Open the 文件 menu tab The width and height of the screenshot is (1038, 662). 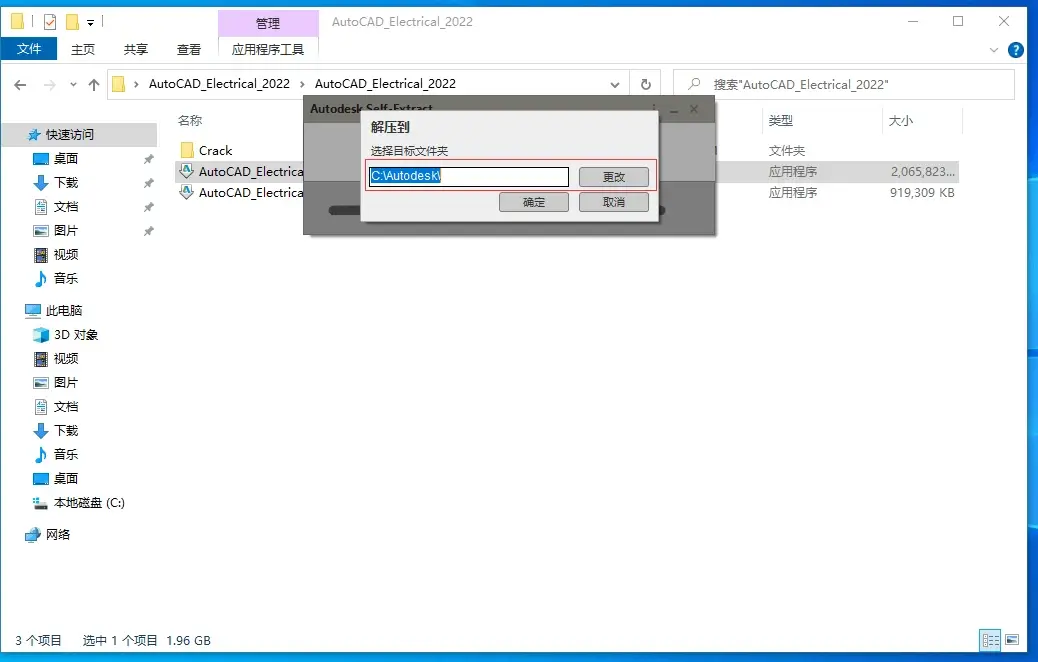(28, 49)
